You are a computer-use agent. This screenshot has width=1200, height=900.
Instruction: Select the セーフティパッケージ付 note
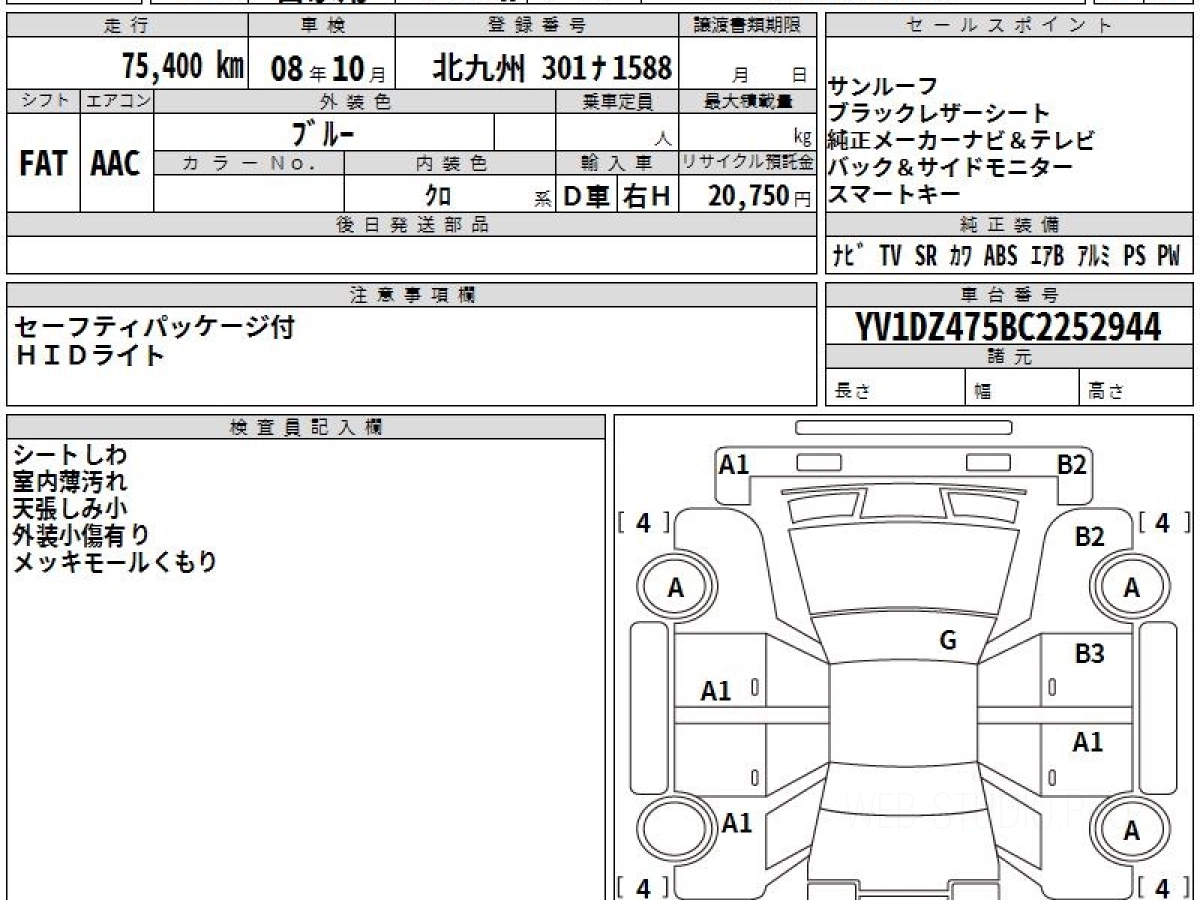tap(155, 327)
